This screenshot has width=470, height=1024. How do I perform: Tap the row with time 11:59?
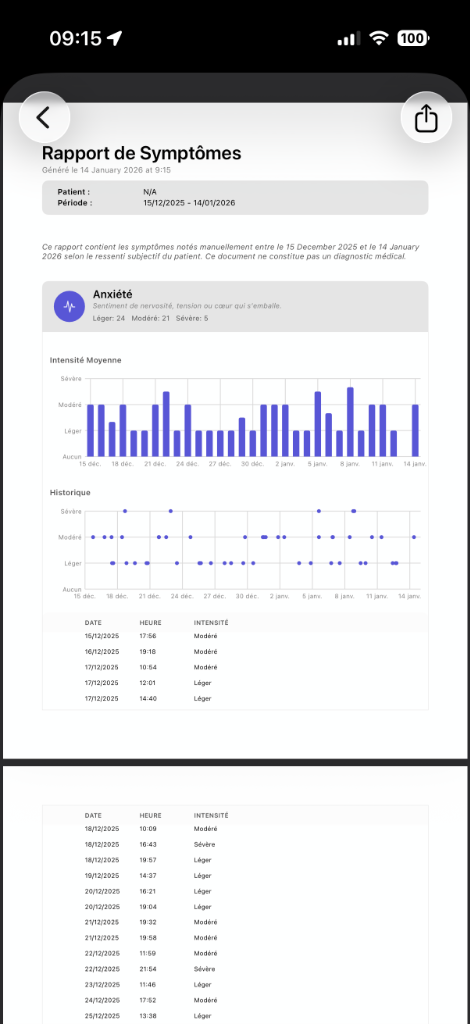point(235,953)
